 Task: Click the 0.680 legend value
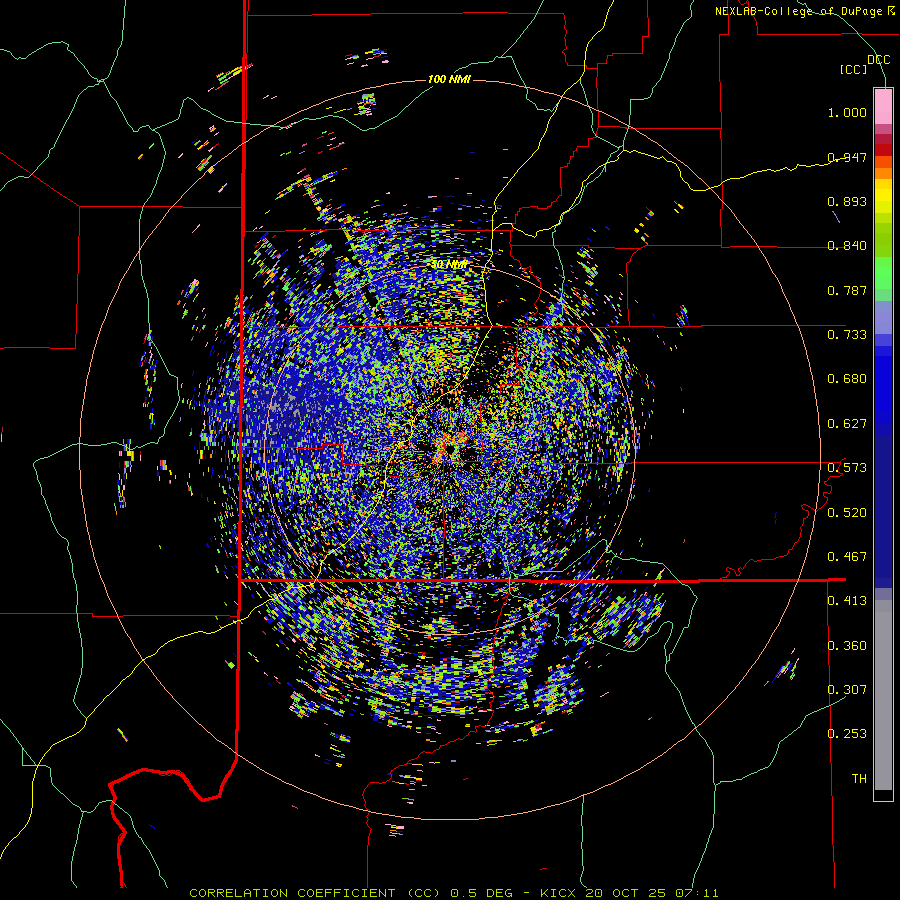click(847, 379)
